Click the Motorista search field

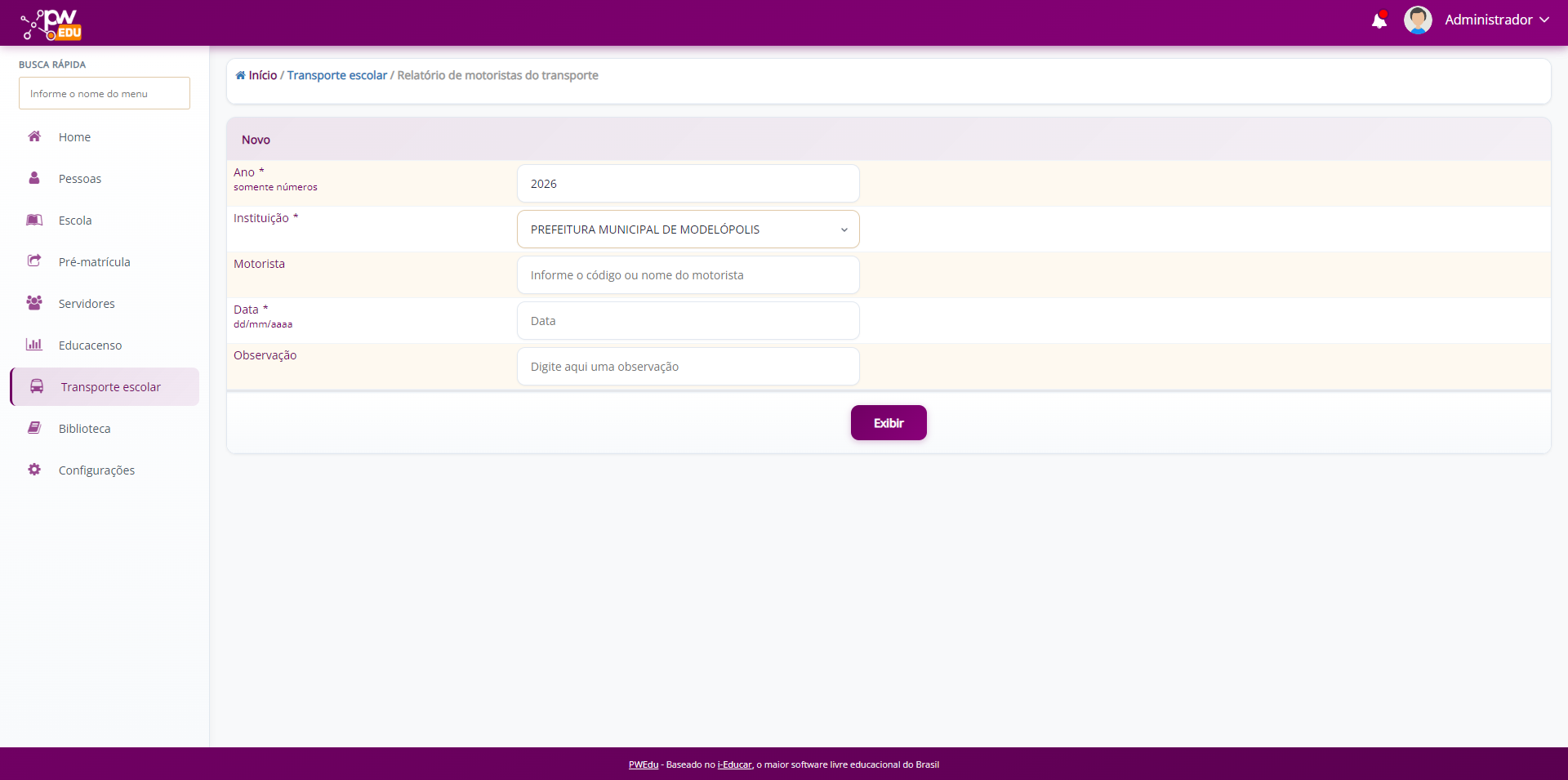pyautogui.click(x=688, y=275)
